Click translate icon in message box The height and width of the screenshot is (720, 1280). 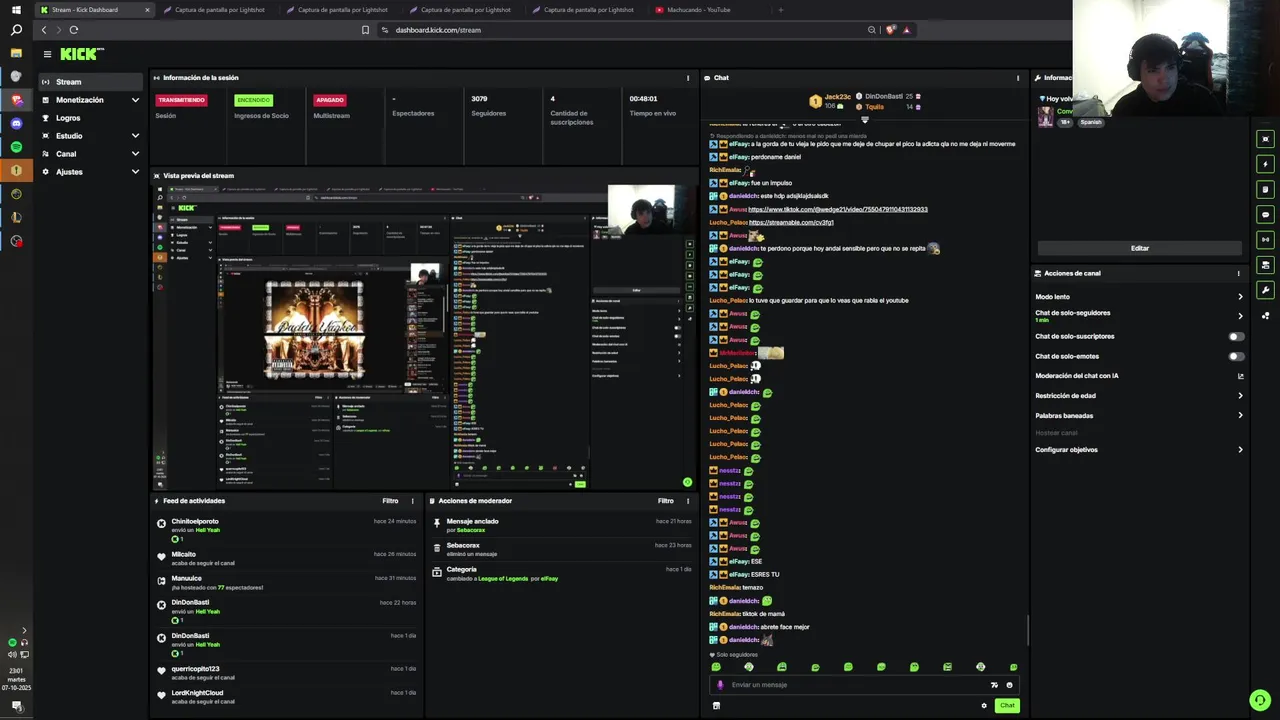pos(994,685)
